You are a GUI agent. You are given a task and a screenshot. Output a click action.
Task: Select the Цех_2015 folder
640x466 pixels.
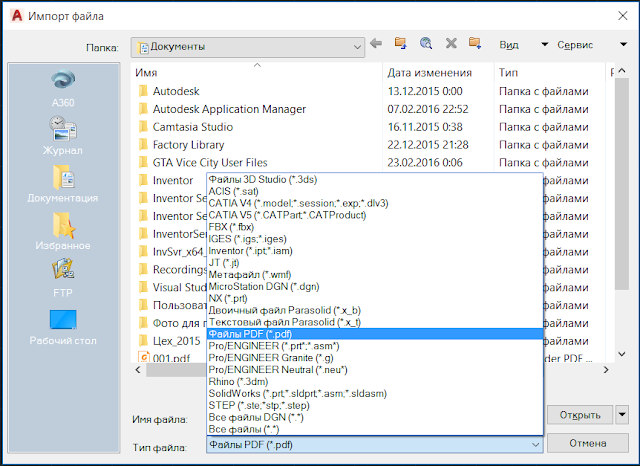pyautogui.click(x=176, y=341)
